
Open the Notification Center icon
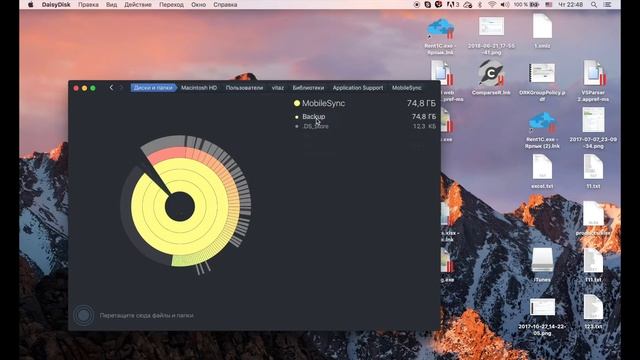pyautogui.click(x=607, y=4)
